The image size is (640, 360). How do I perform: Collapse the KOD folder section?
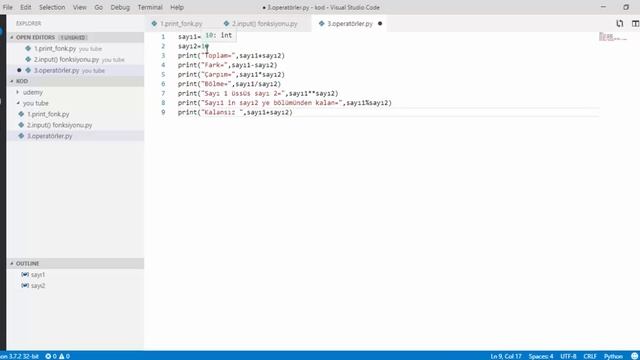(x=75, y=81)
